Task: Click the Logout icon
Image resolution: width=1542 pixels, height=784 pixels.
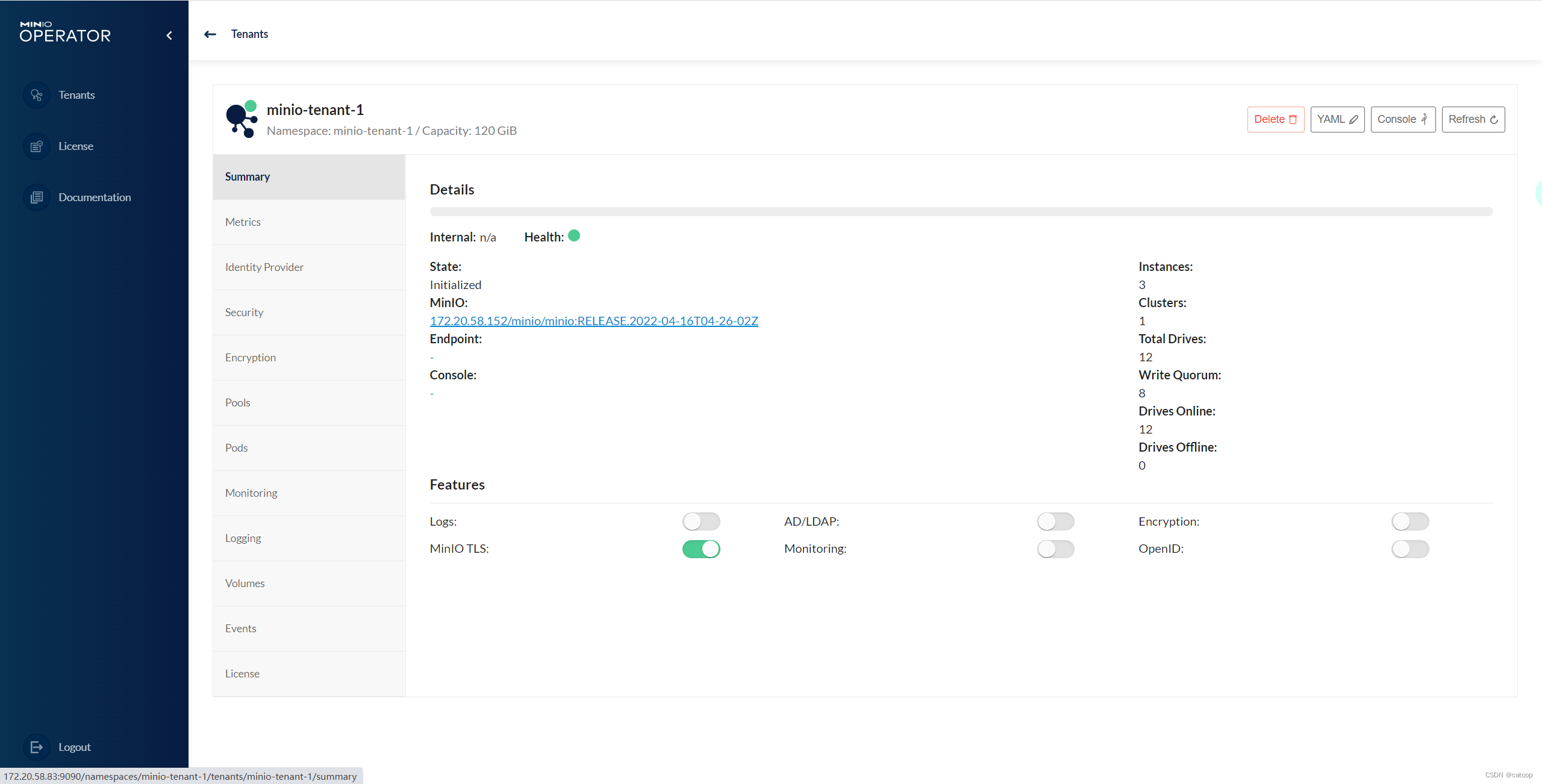Action: click(x=36, y=747)
